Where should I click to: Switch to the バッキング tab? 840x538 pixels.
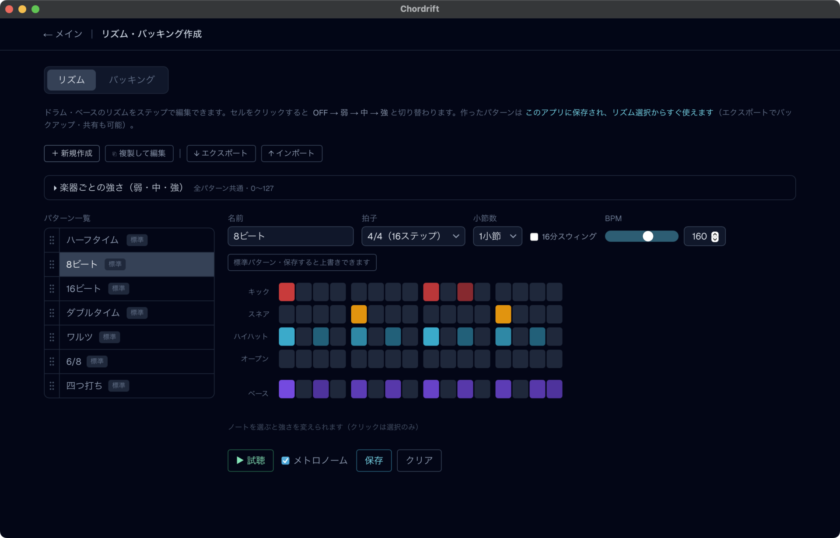pos(132,80)
